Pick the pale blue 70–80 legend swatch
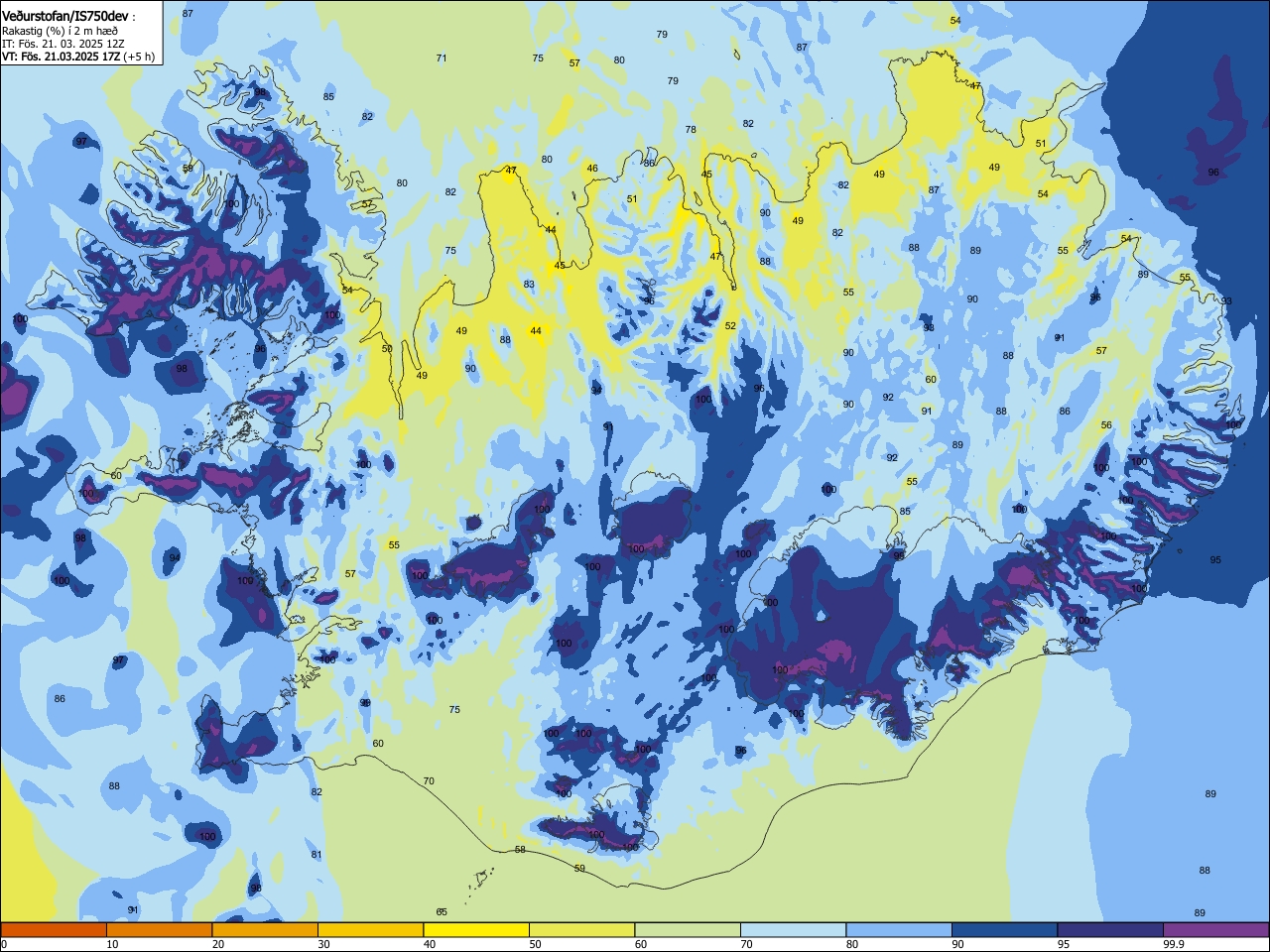The image size is (1270, 952). coord(794,930)
